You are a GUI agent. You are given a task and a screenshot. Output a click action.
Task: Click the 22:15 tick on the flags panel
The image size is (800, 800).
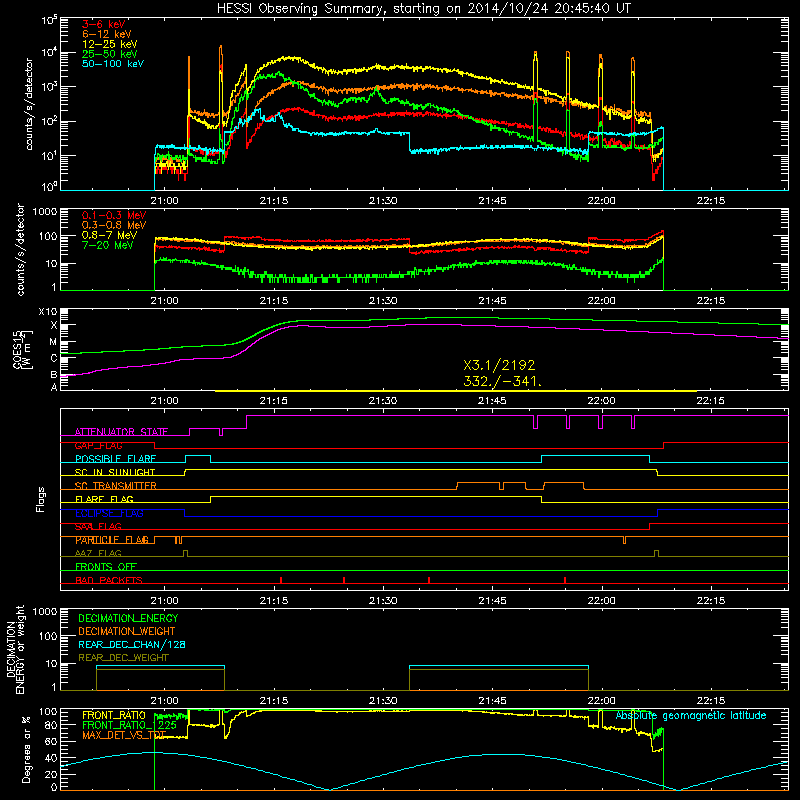point(711,601)
